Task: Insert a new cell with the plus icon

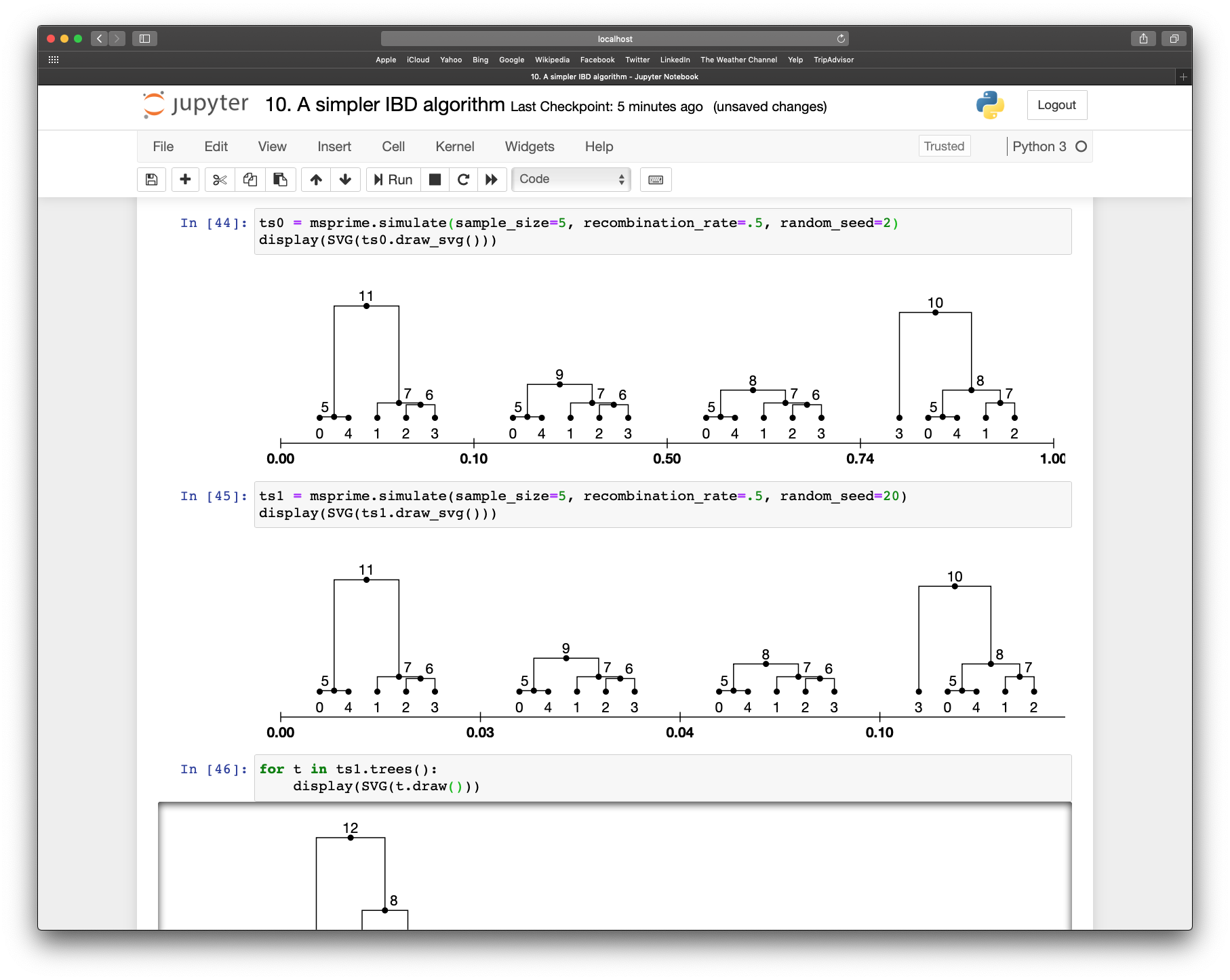Action: coord(185,180)
